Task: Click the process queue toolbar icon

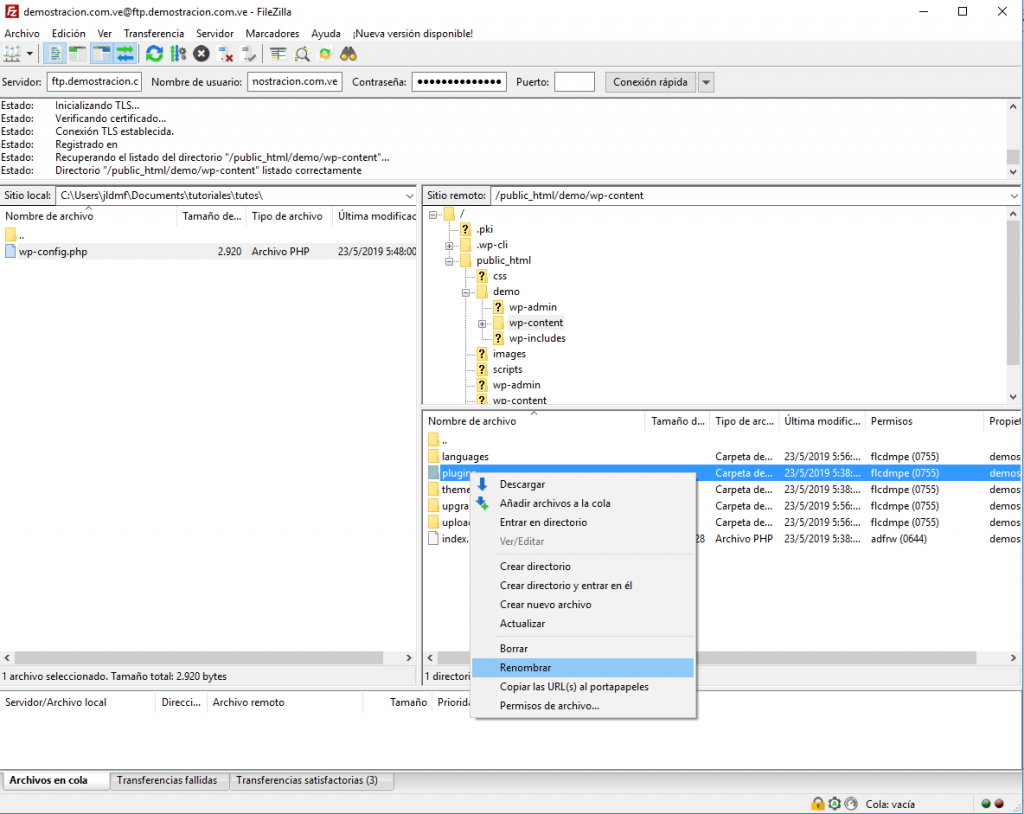Action: [178, 54]
